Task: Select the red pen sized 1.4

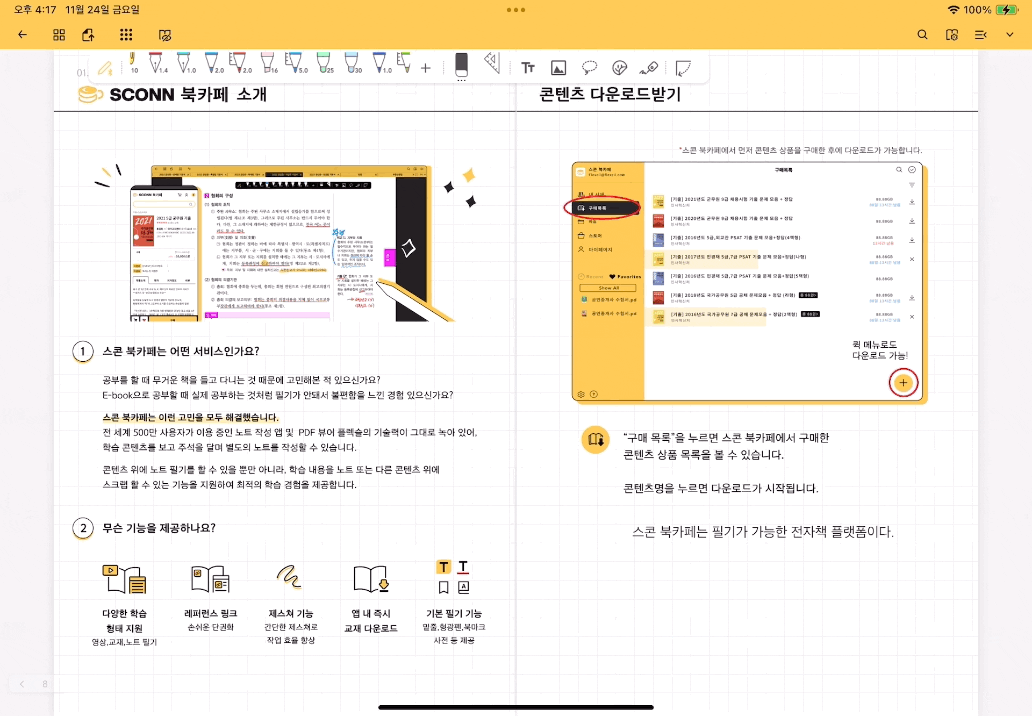Action: [x=157, y=63]
